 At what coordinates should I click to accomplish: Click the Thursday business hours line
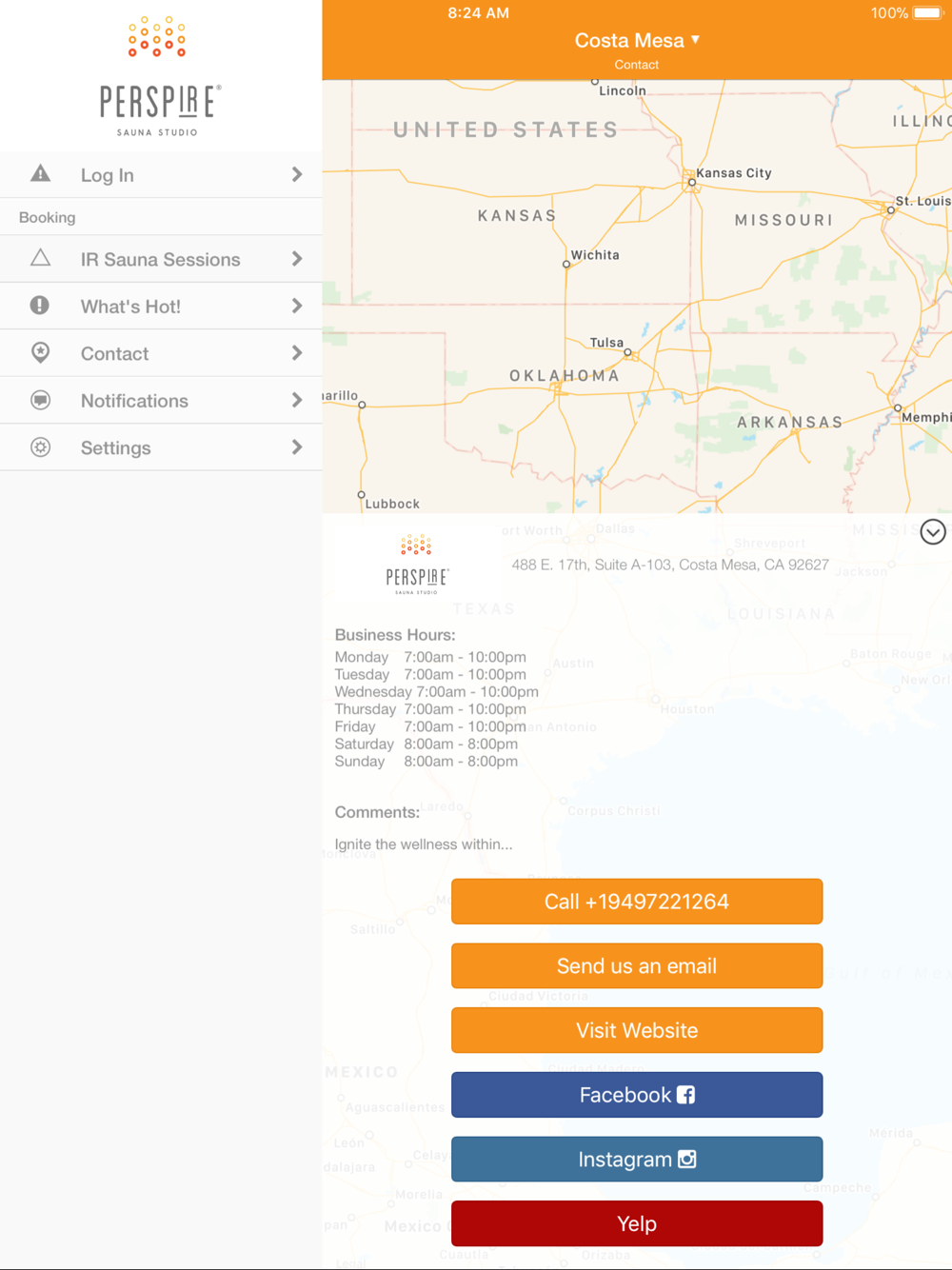click(430, 709)
